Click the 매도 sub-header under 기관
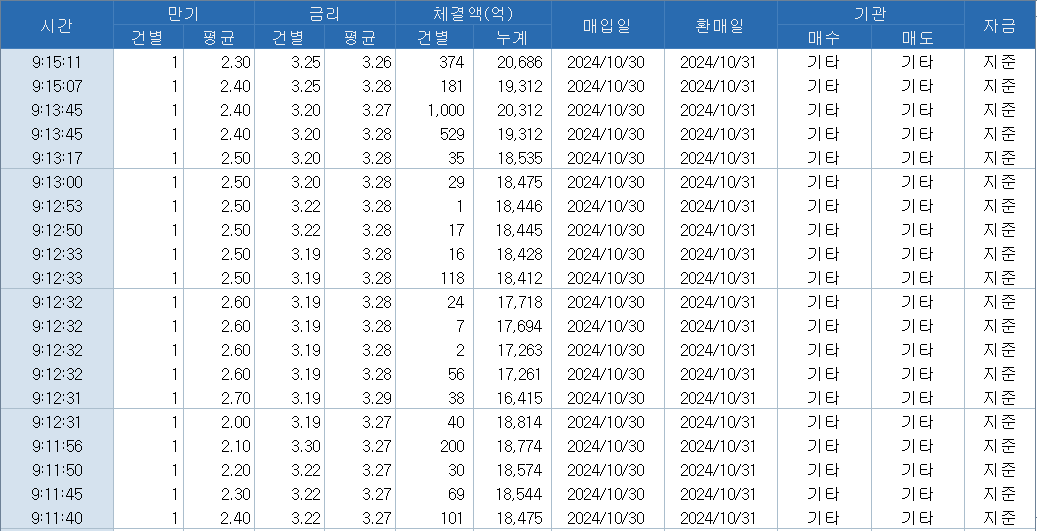The height and width of the screenshot is (531, 1037). tap(917, 38)
